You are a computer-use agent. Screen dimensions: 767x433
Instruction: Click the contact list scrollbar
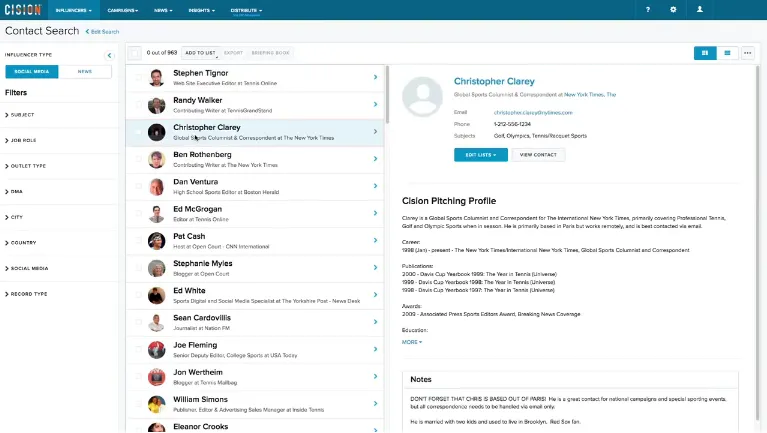coord(387,95)
